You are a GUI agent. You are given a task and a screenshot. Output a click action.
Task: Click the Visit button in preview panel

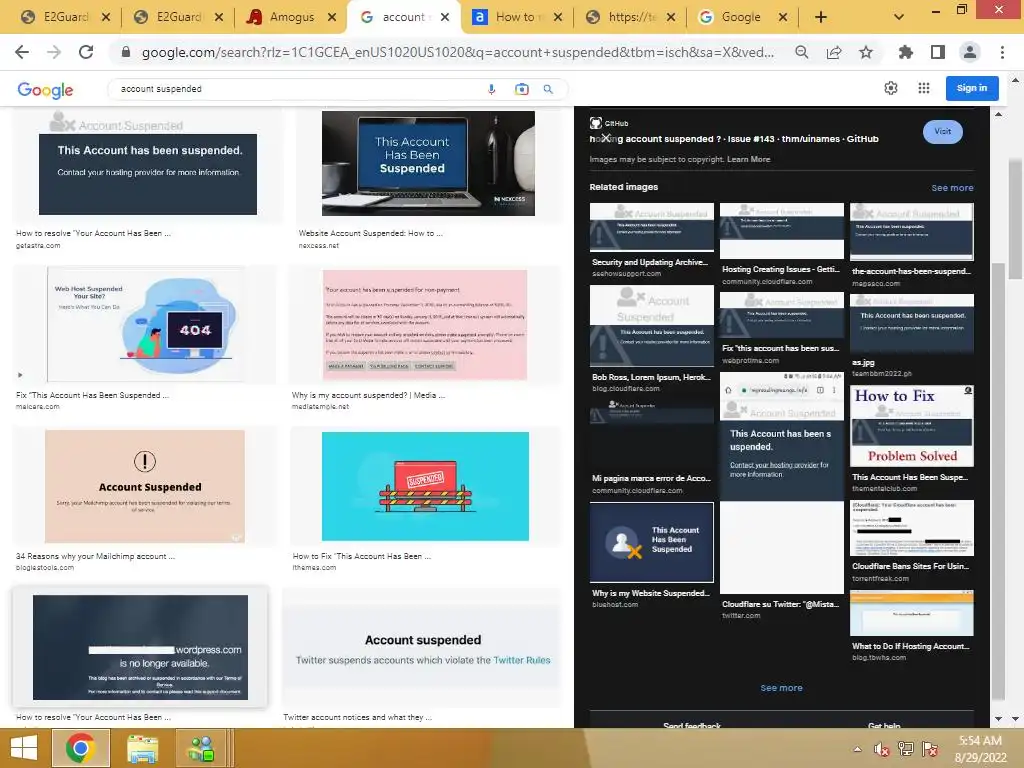(x=942, y=131)
